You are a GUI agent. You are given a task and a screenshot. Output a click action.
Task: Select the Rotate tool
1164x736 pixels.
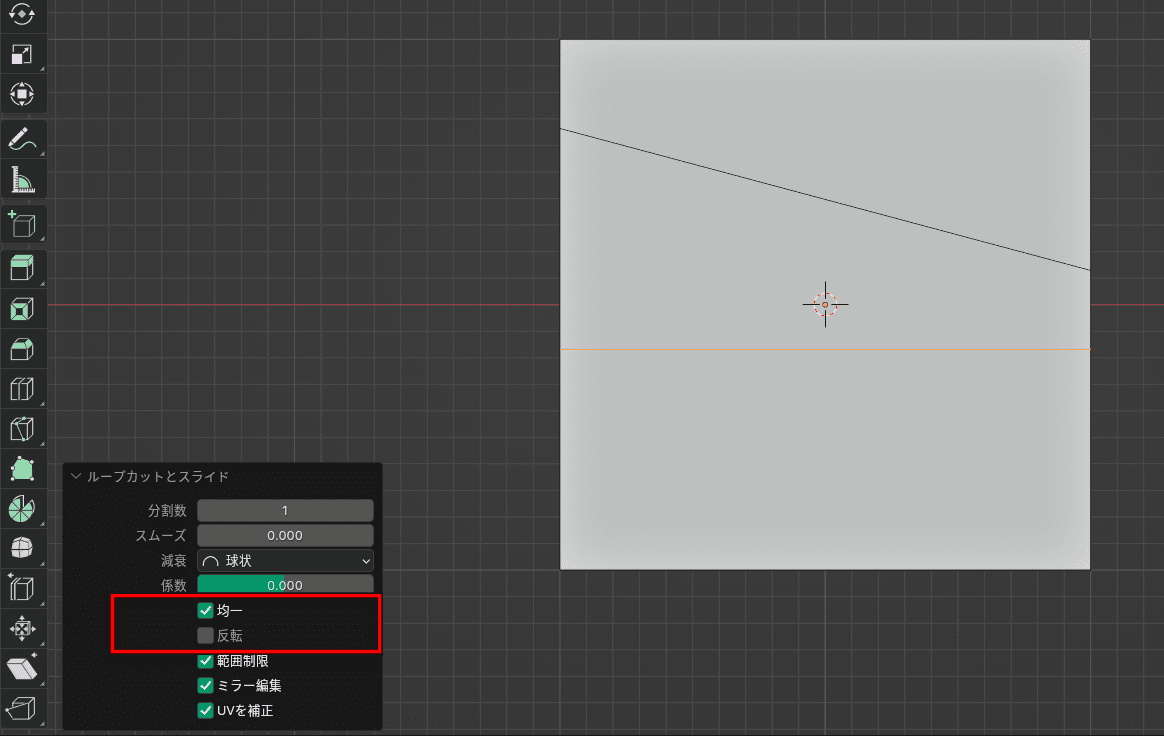[x=22, y=14]
